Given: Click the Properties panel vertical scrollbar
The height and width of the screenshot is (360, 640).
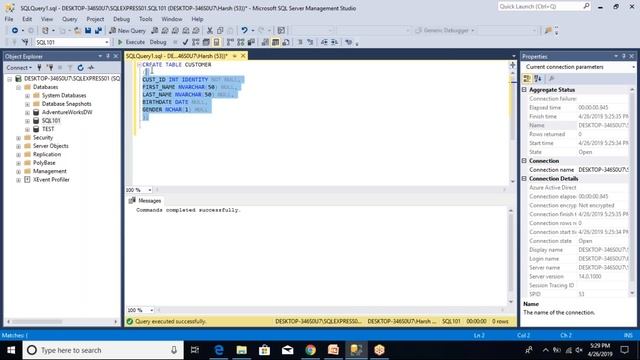Looking at the screenshot, I should [x=632, y=191].
